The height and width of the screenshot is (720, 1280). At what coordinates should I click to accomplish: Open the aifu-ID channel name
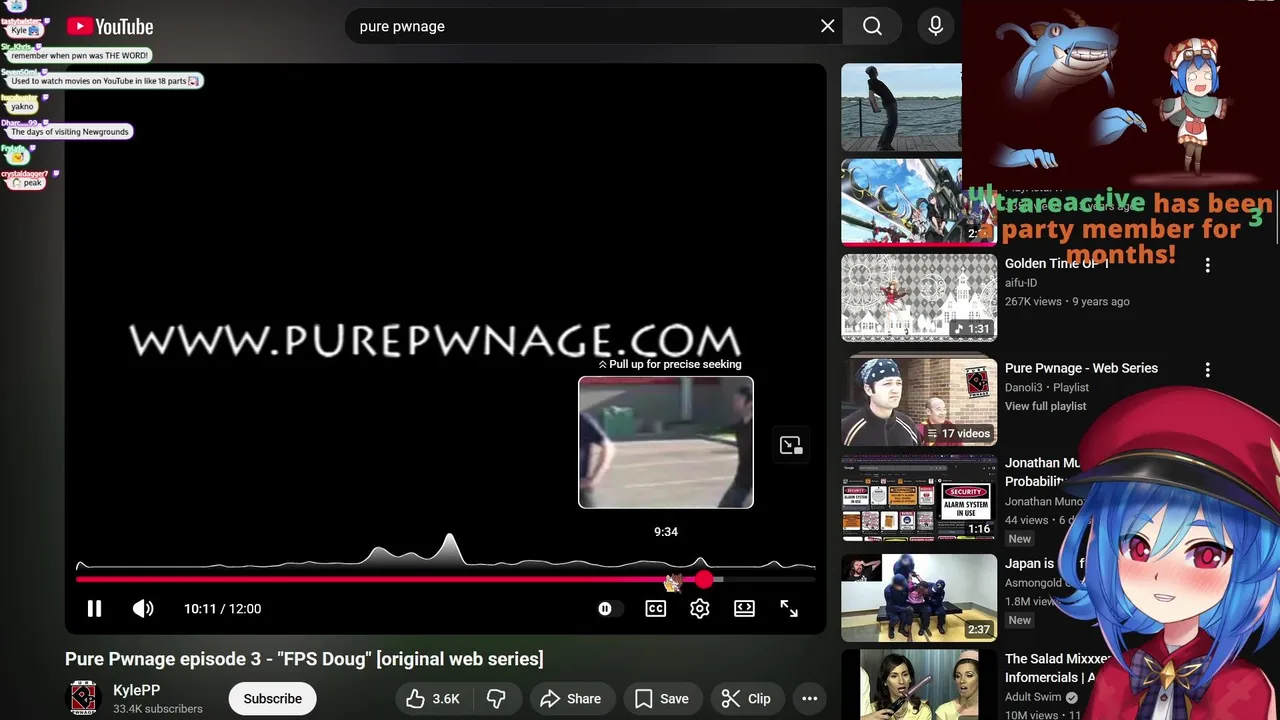[1021, 283]
